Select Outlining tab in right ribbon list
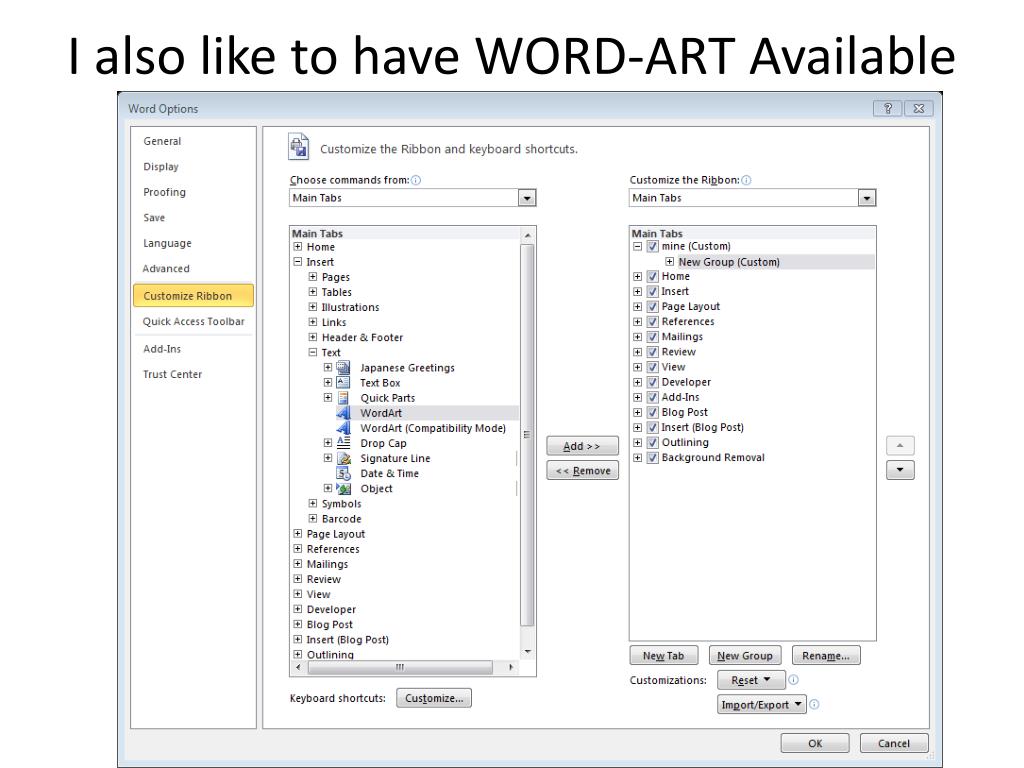The width and height of the screenshot is (1024, 768). coord(685,442)
